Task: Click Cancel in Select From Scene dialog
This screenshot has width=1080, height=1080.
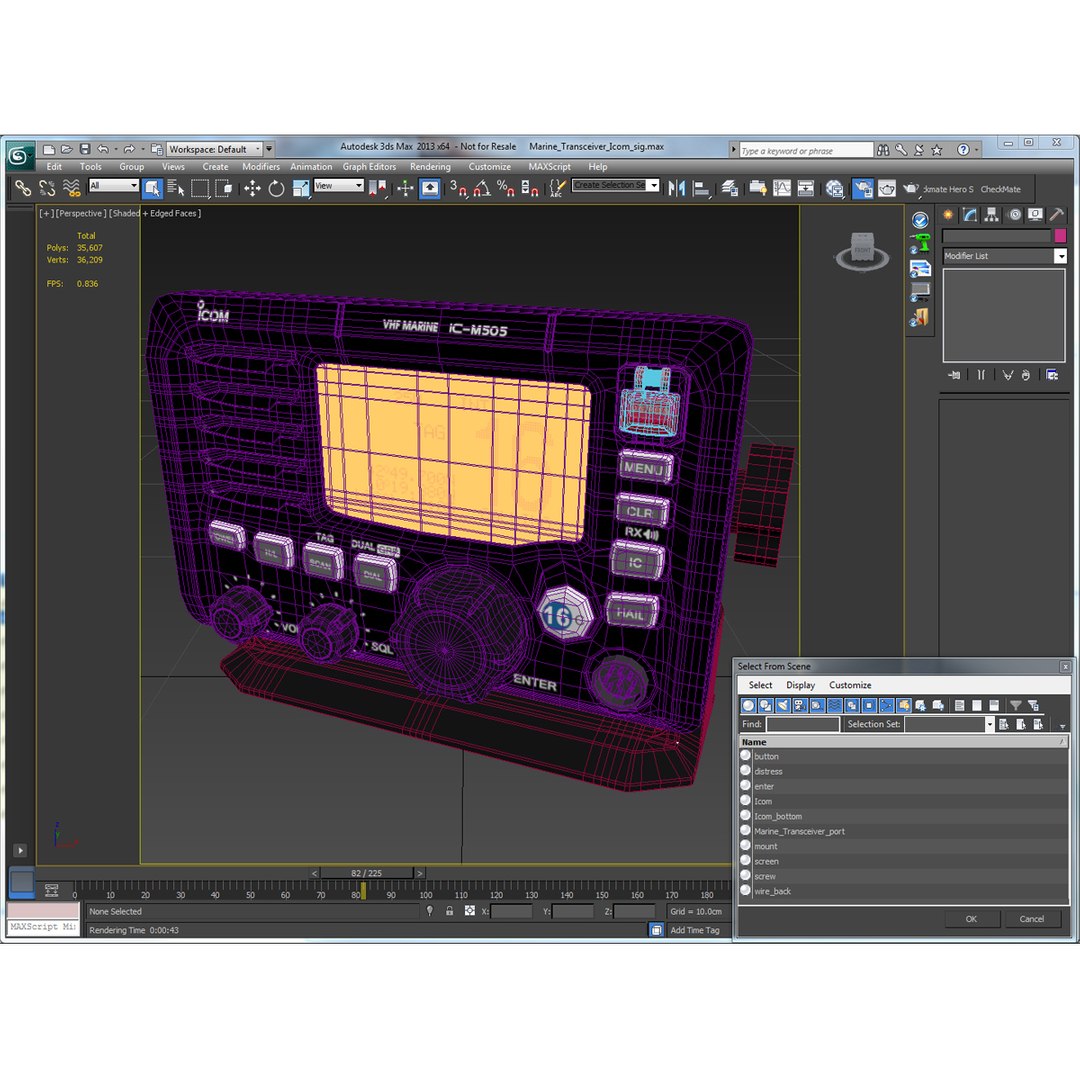Action: point(1032,919)
